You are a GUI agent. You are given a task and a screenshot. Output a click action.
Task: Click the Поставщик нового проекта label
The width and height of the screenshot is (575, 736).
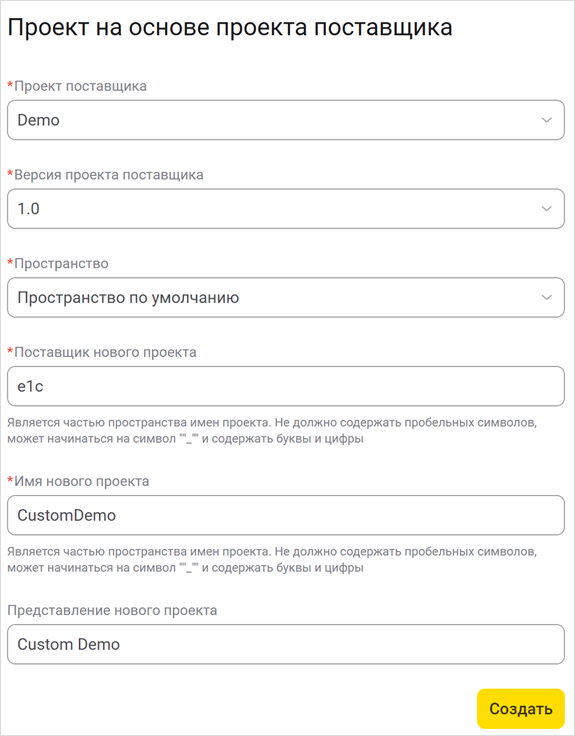tap(105, 353)
